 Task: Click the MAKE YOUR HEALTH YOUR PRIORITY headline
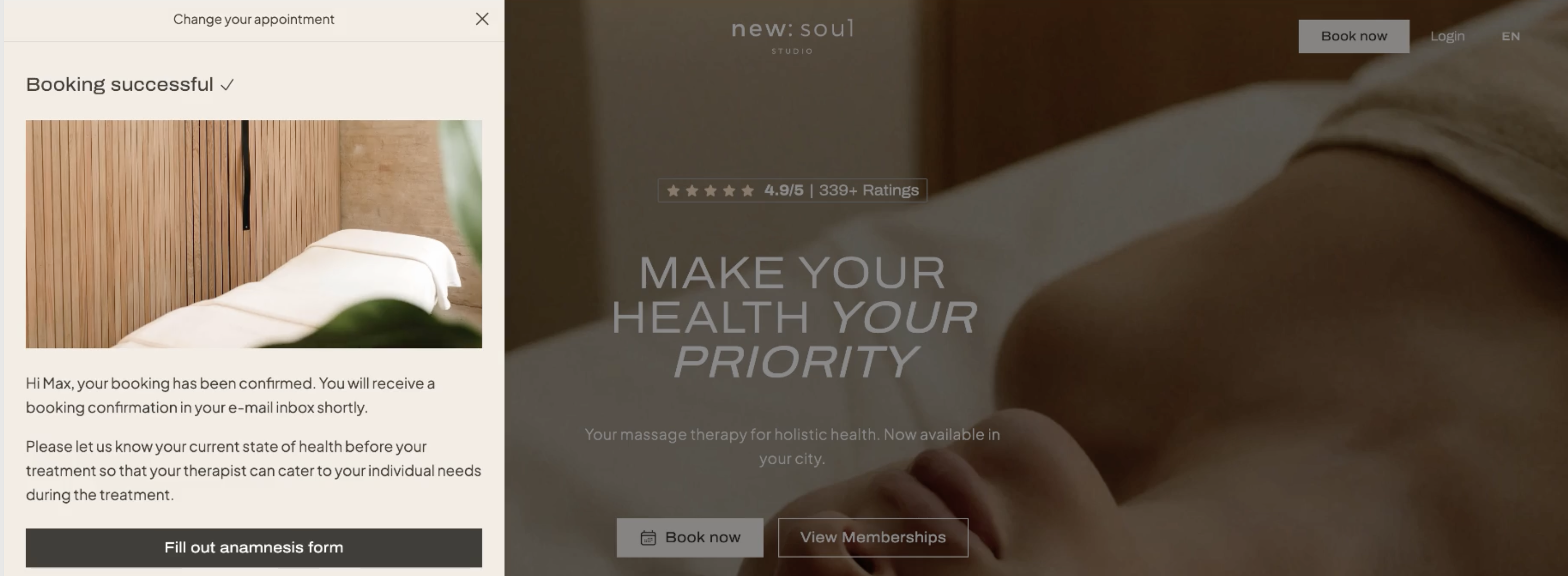pos(794,317)
